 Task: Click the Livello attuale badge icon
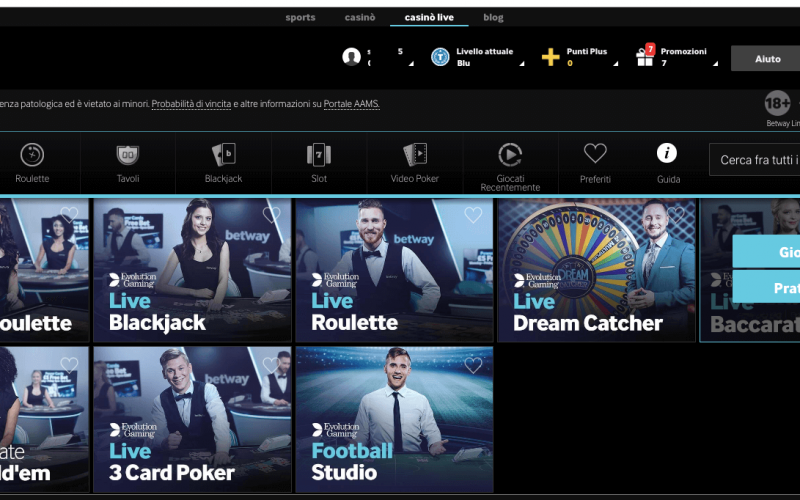click(x=440, y=57)
